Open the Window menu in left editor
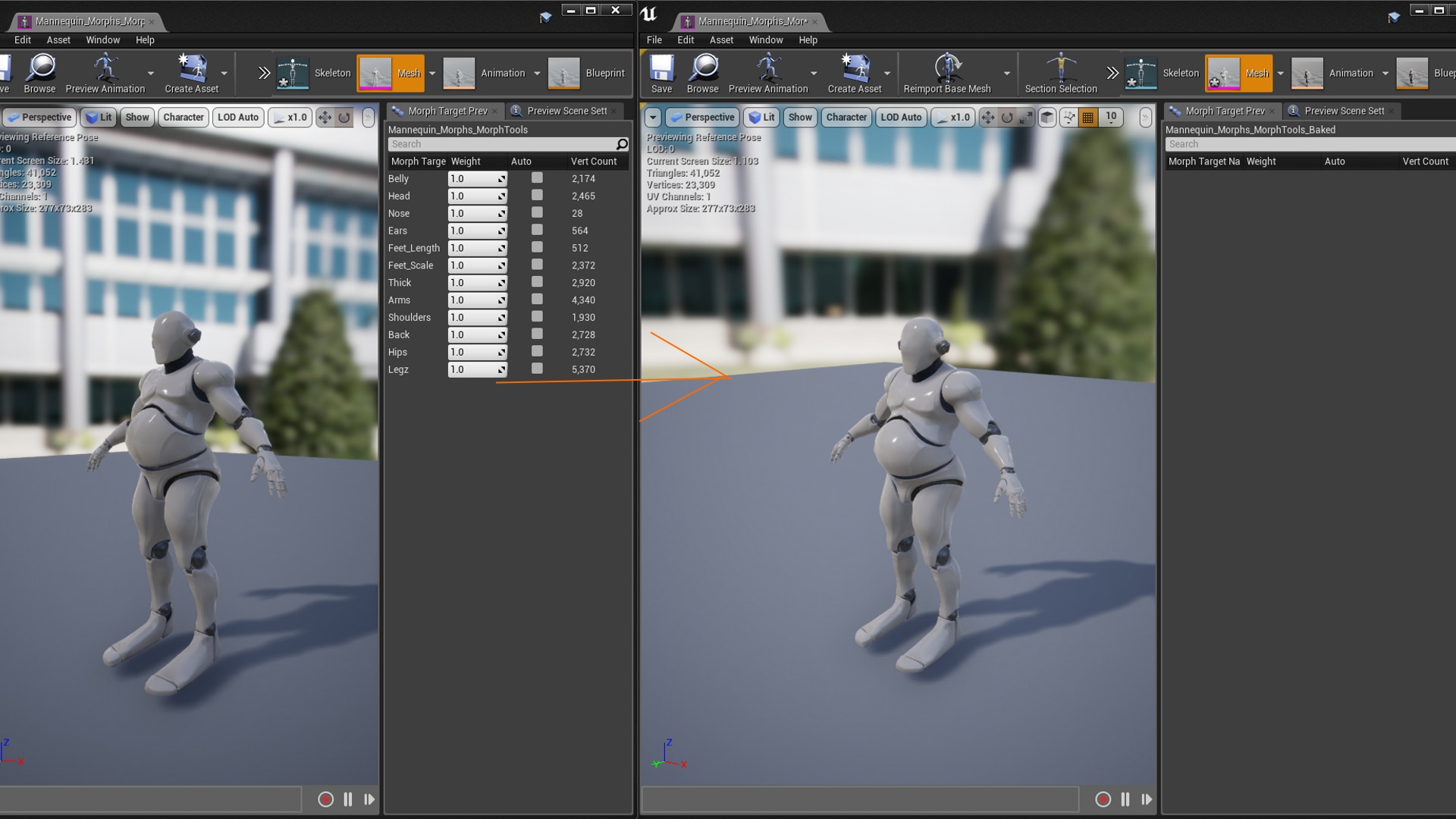Viewport: 1456px width, 819px height. [x=103, y=39]
